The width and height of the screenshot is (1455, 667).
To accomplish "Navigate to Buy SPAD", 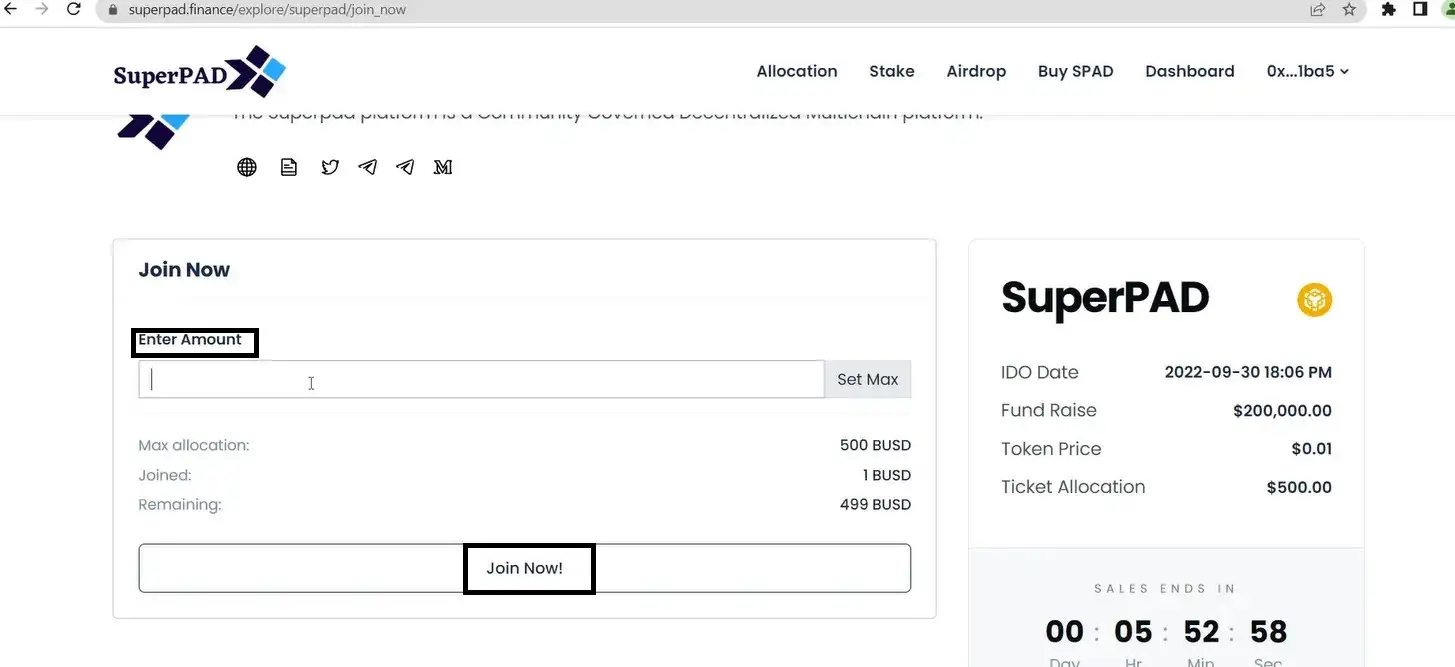I will pos(1075,71).
